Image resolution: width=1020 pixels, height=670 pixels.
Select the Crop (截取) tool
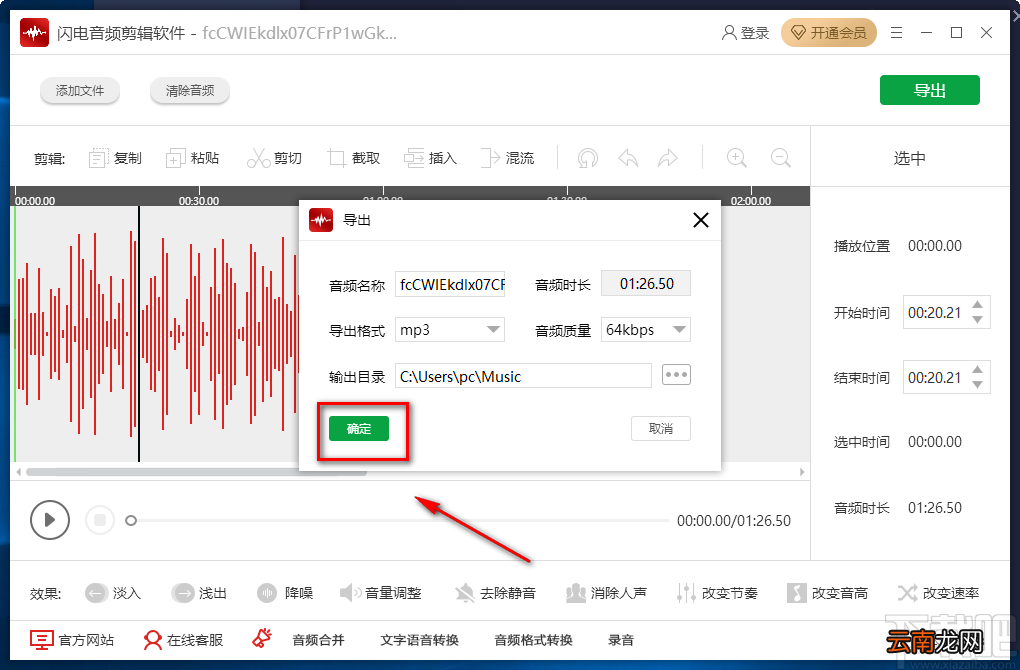pyautogui.click(x=353, y=158)
